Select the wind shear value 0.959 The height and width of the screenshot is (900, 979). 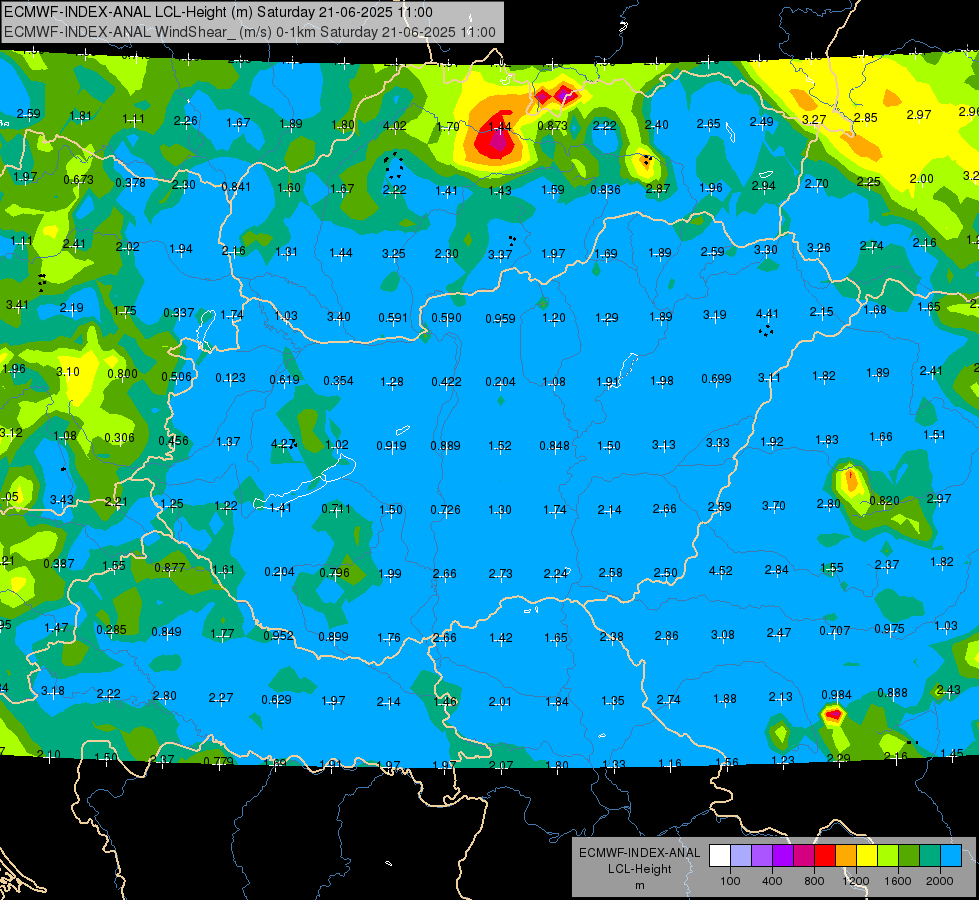[501, 319]
